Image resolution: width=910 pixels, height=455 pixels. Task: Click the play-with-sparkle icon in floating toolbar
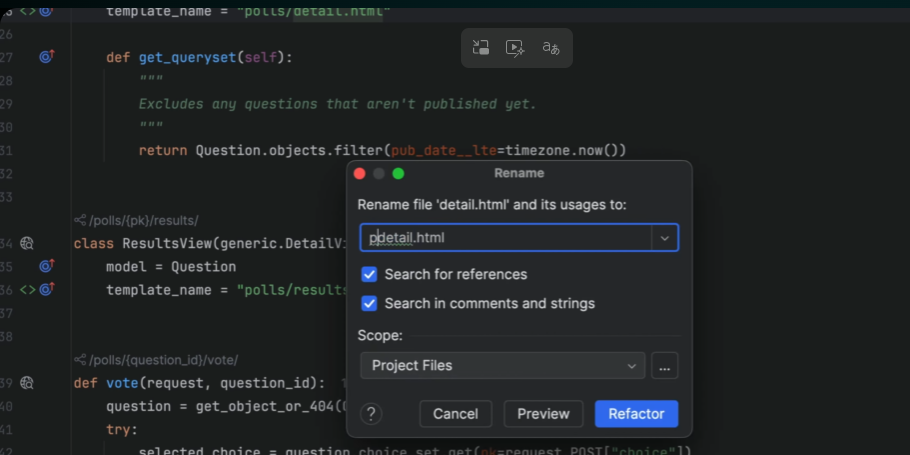point(515,48)
